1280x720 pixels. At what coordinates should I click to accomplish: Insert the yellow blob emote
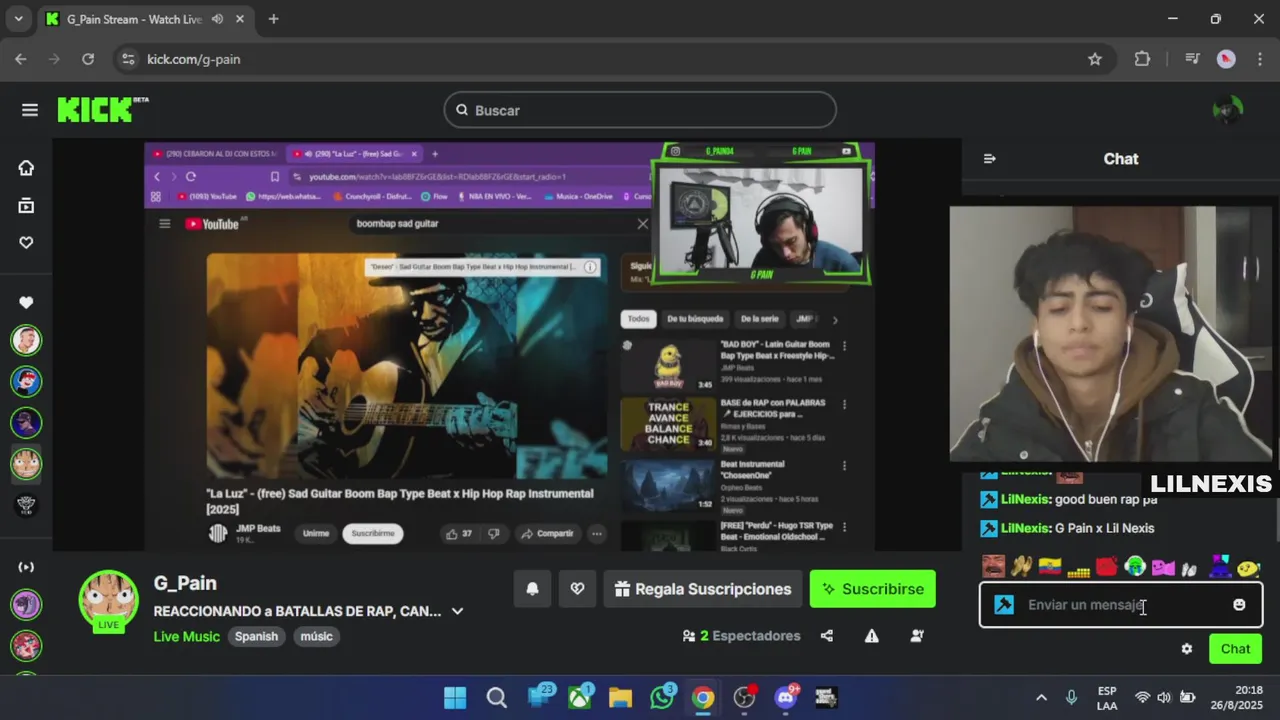tap(1248, 568)
